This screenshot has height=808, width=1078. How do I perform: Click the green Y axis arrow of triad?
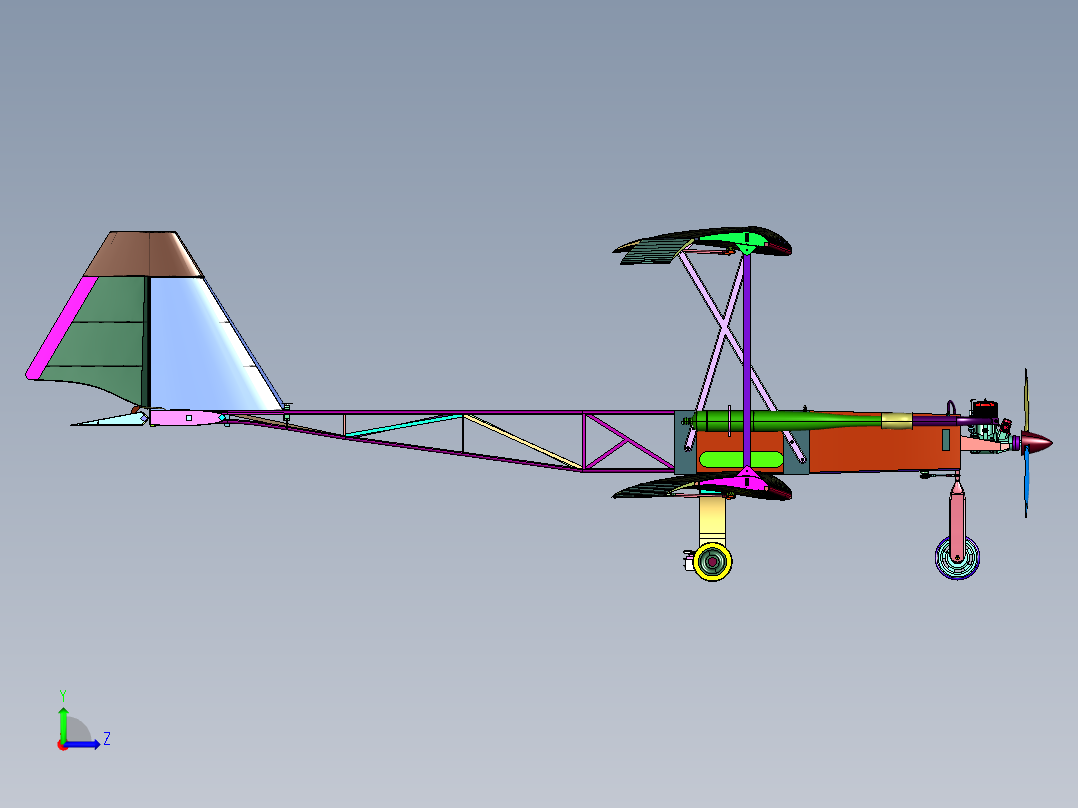pyautogui.click(x=63, y=723)
